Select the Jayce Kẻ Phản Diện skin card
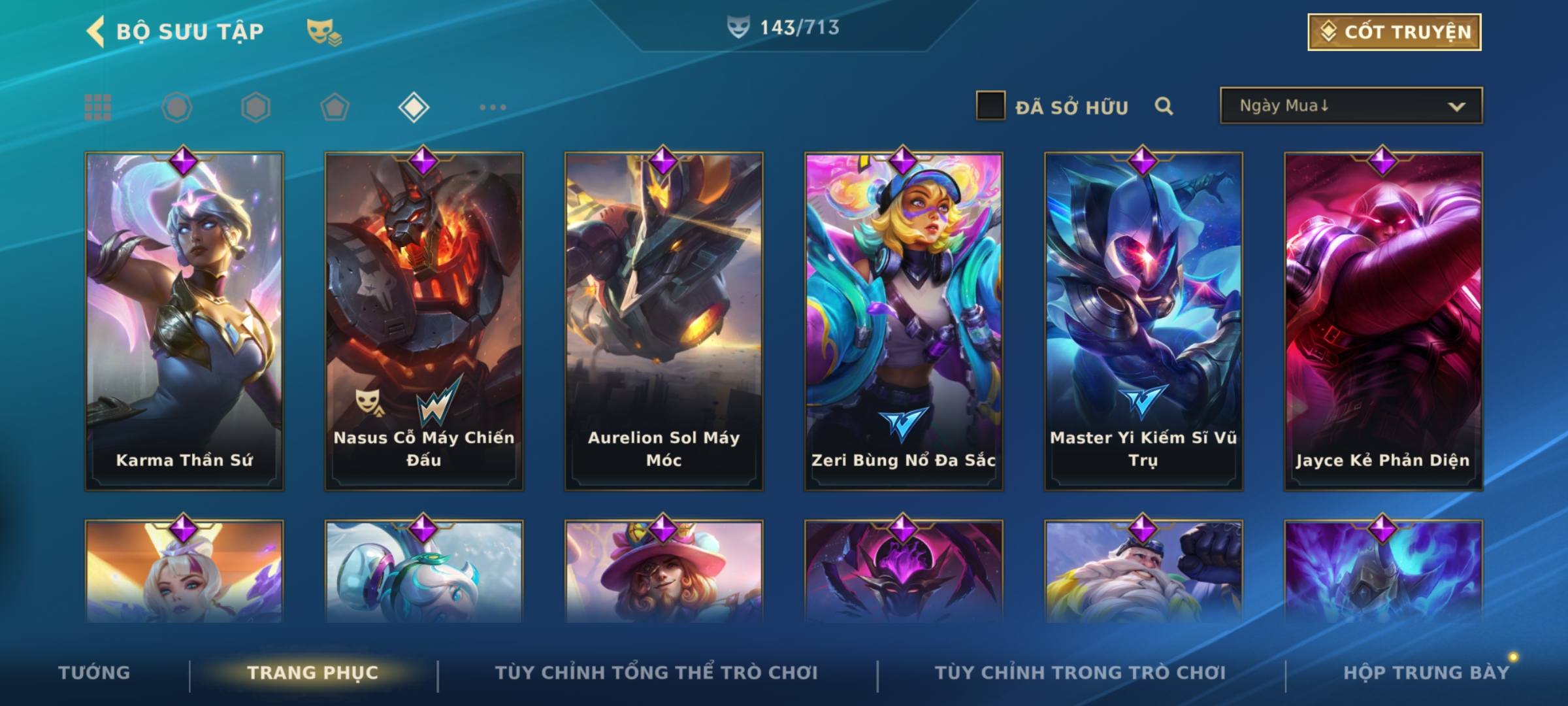Image resolution: width=1568 pixels, height=706 pixels. click(1383, 321)
